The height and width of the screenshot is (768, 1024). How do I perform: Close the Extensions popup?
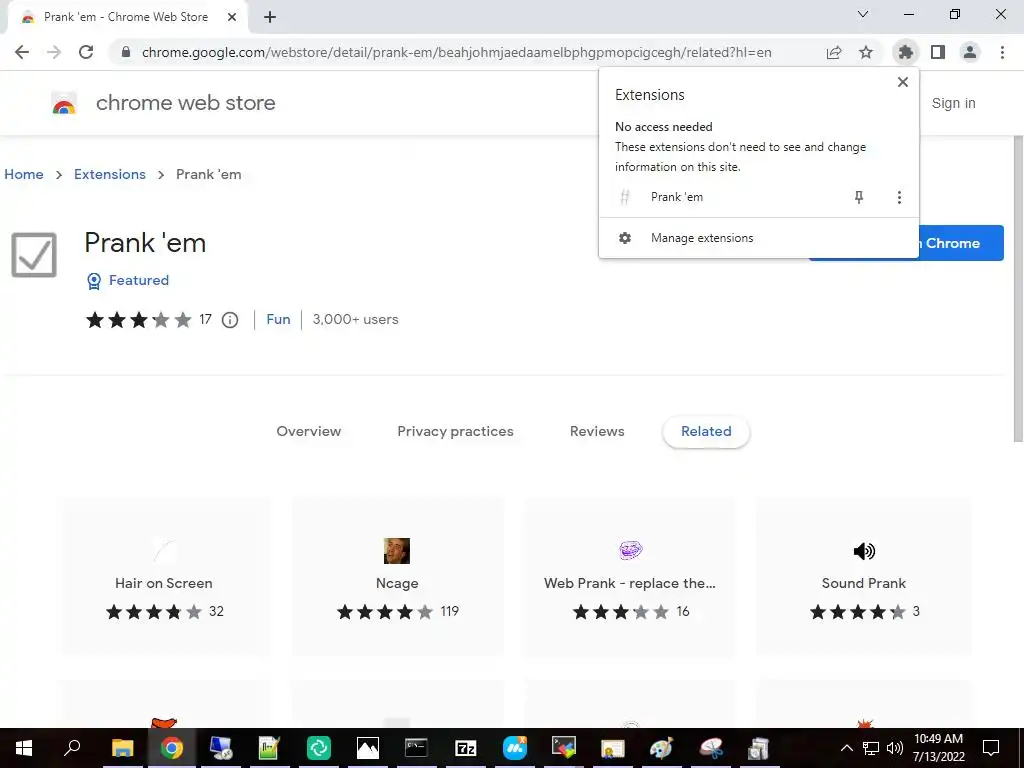(x=903, y=82)
